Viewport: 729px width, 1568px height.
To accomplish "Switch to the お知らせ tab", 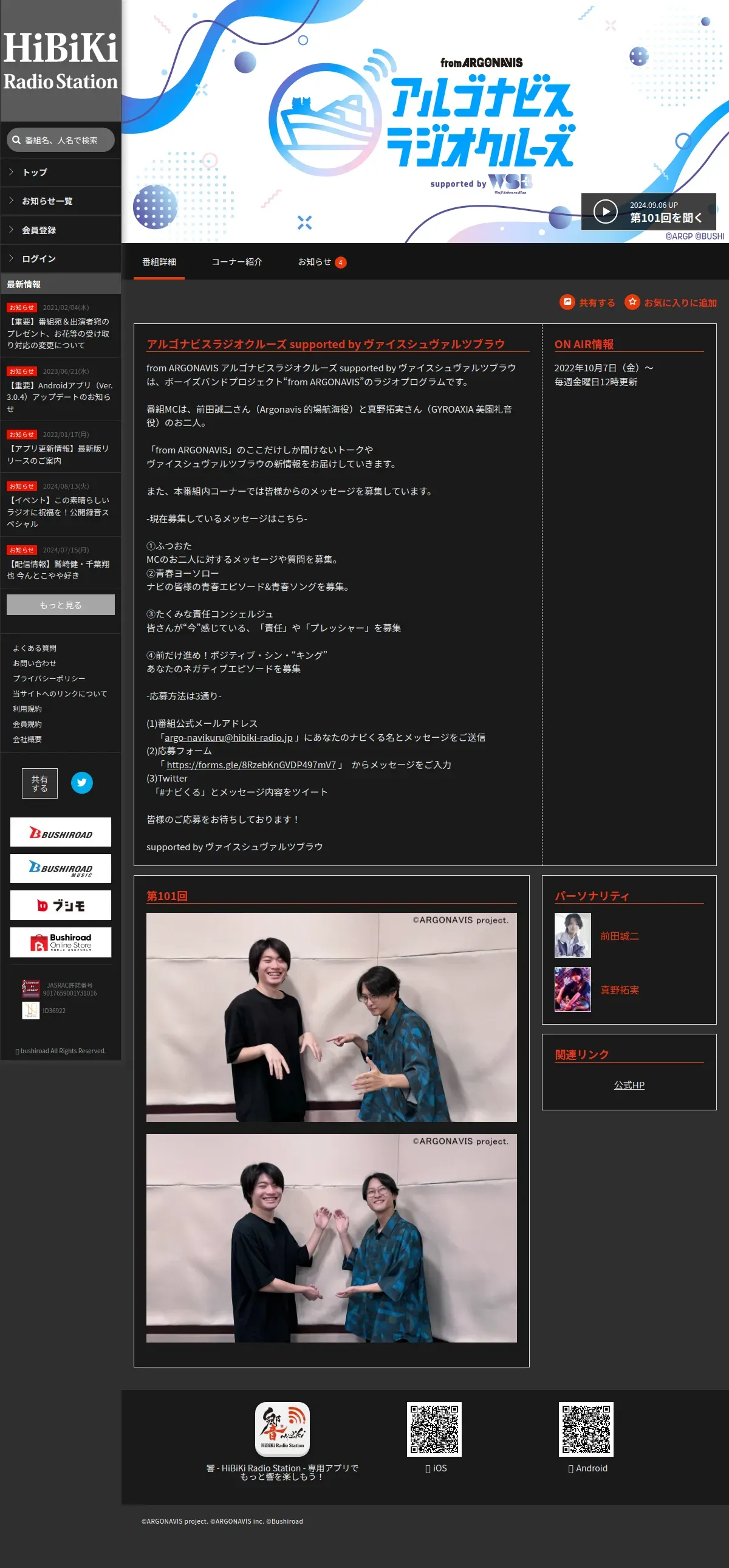I will pyautogui.click(x=321, y=262).
